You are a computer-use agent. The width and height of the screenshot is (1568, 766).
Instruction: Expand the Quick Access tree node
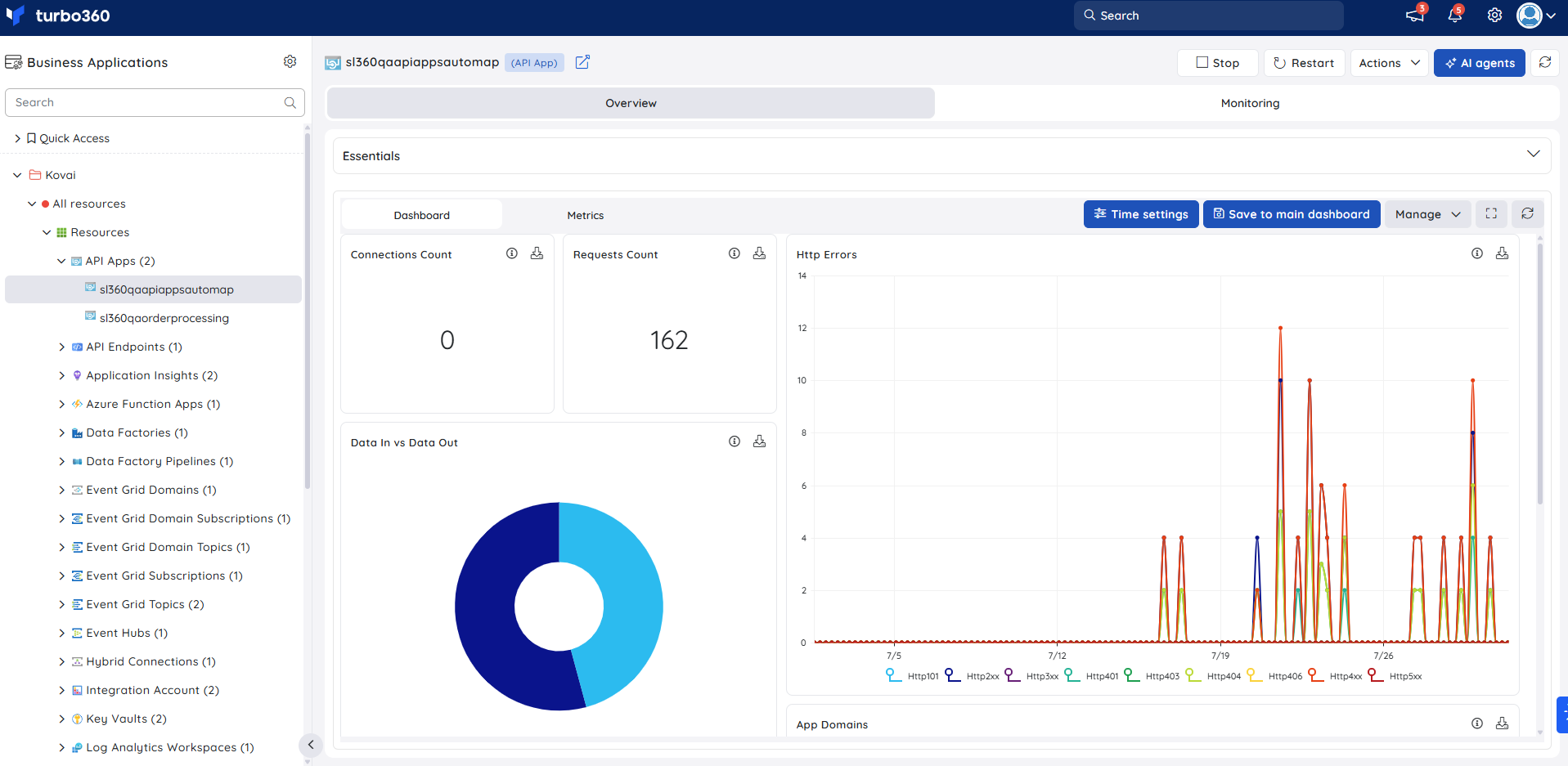17,138
